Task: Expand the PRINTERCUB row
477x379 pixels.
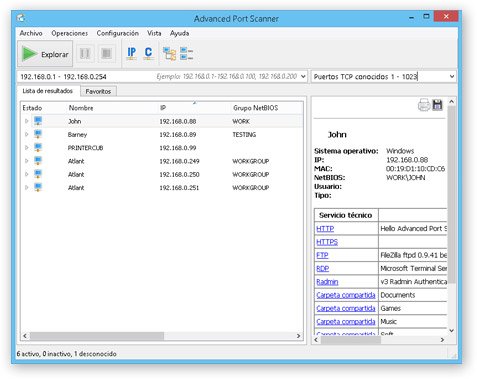Action: (x=27, y=148)
